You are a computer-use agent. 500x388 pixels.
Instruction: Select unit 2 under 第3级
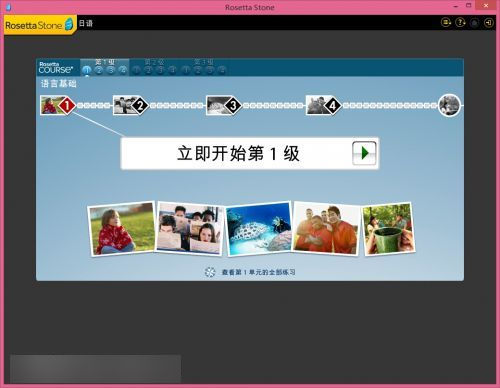point(198,70)
